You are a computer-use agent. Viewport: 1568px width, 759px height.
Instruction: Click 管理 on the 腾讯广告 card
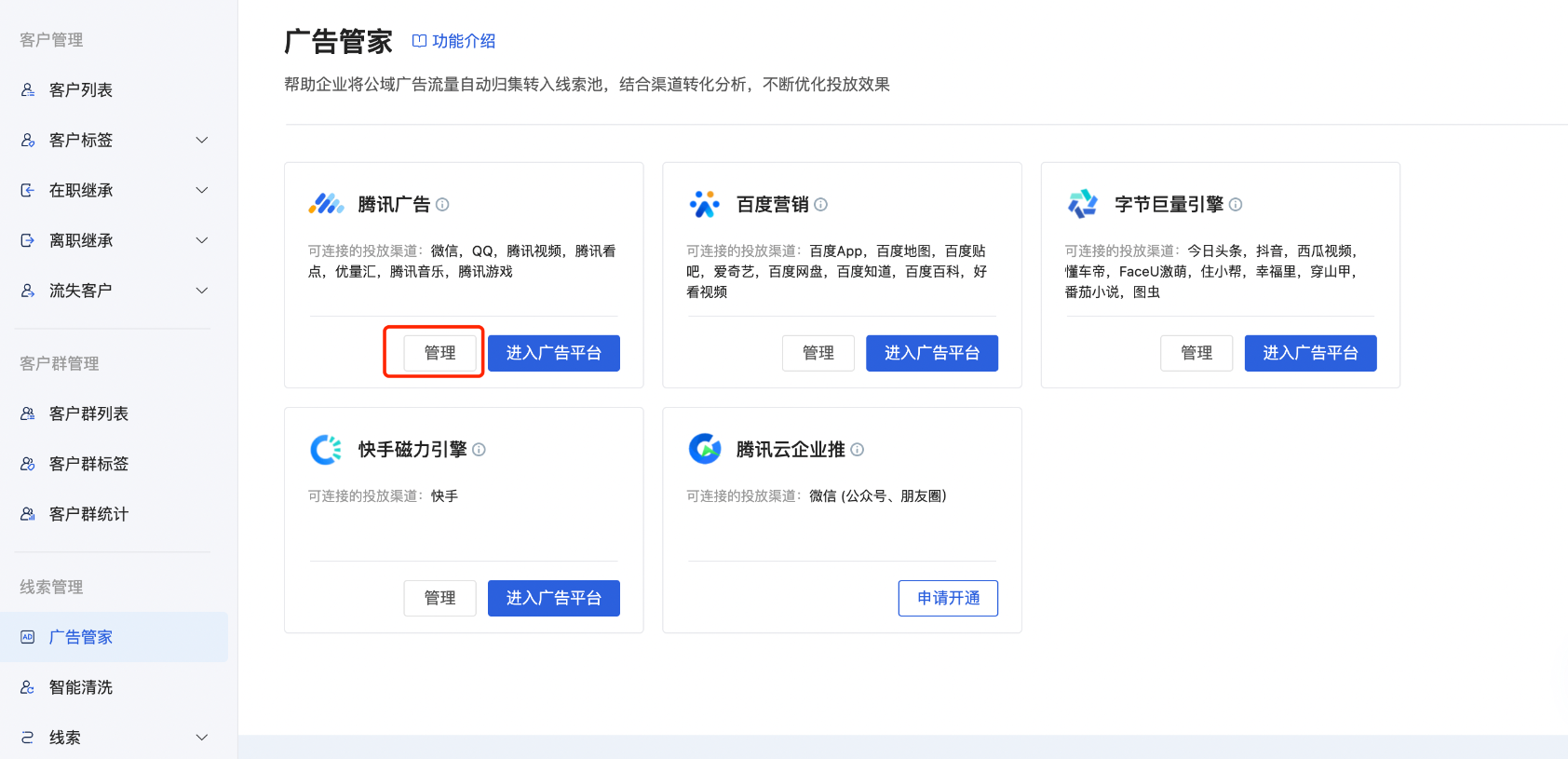pos(439,353)
